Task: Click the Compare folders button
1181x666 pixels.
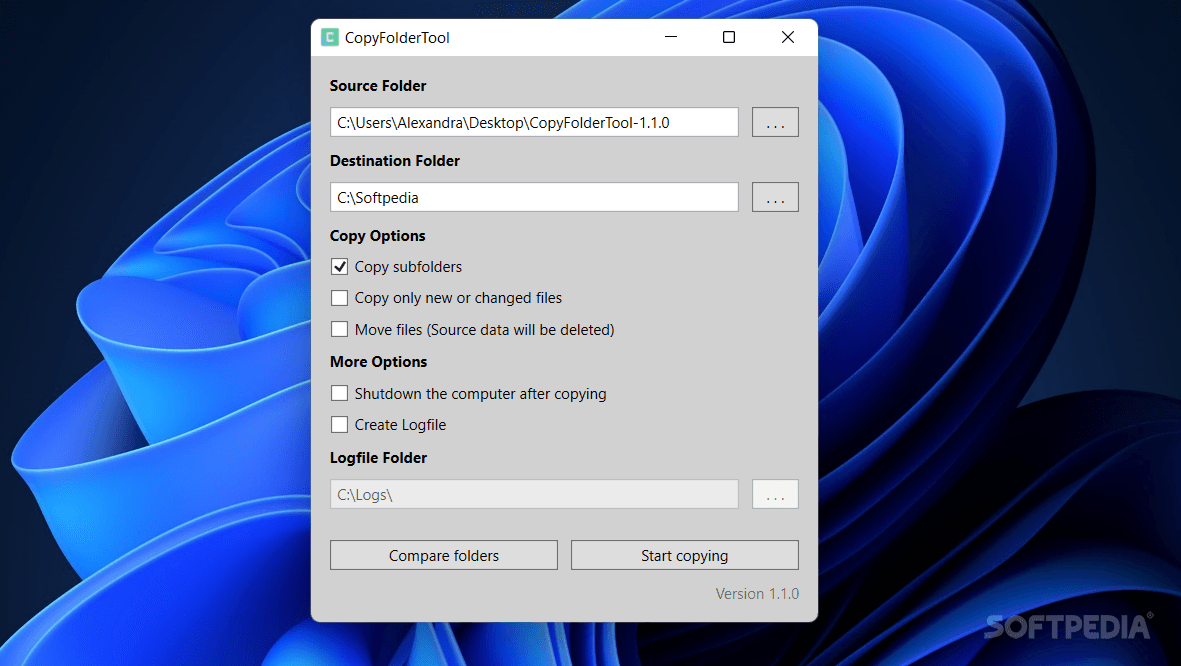Action: pyautogui.click(x=444, y=555)
